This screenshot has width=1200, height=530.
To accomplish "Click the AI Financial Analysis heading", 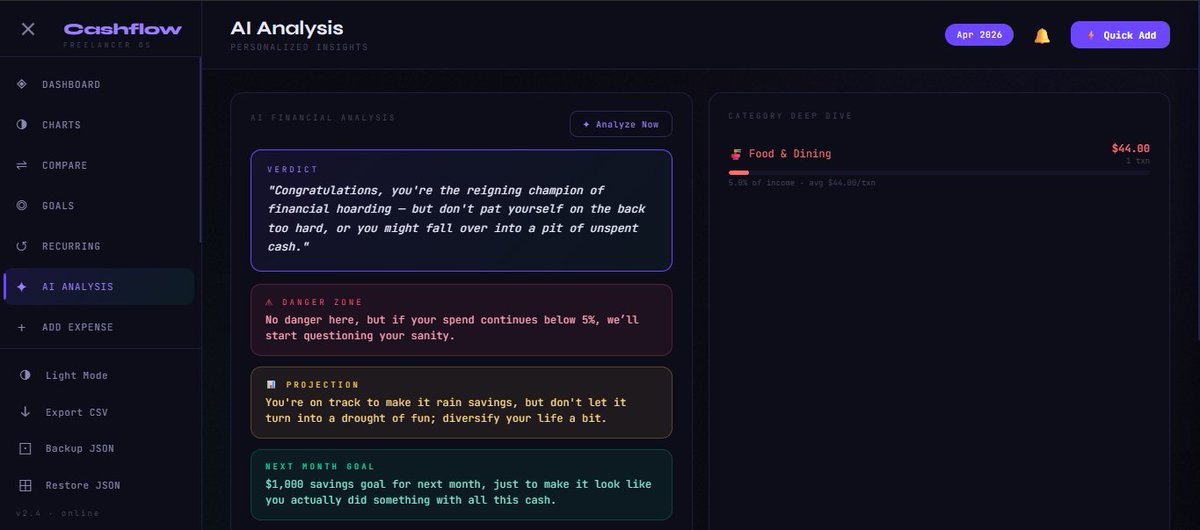I will pos(323,118).
